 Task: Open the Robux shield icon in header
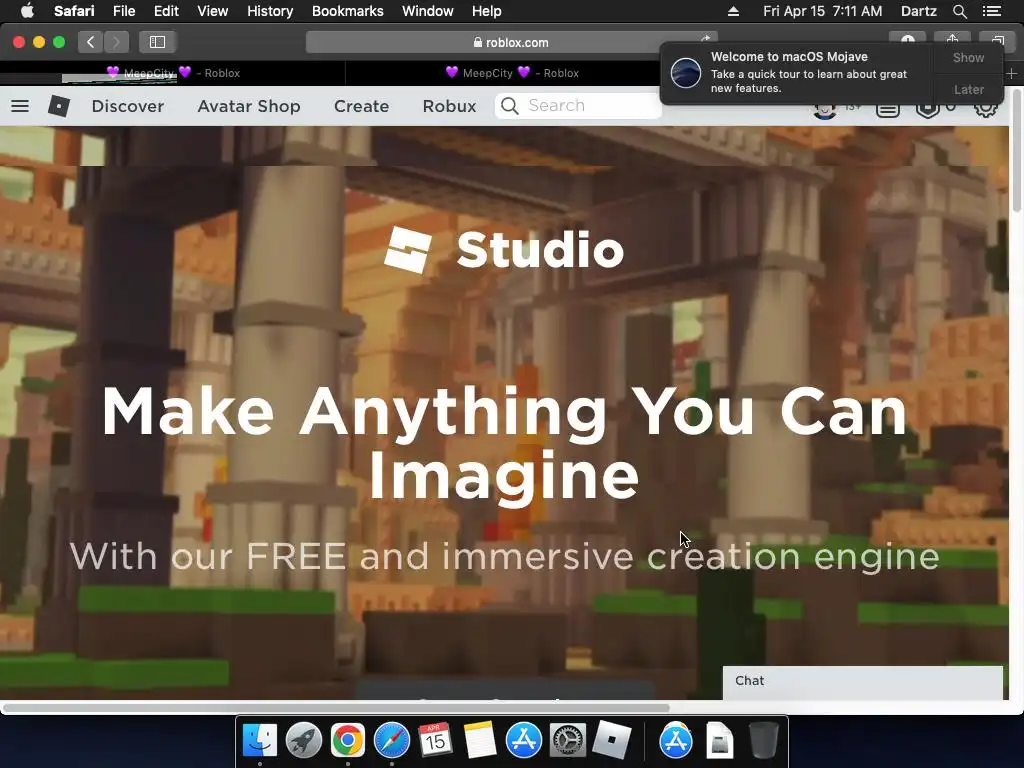927,109
